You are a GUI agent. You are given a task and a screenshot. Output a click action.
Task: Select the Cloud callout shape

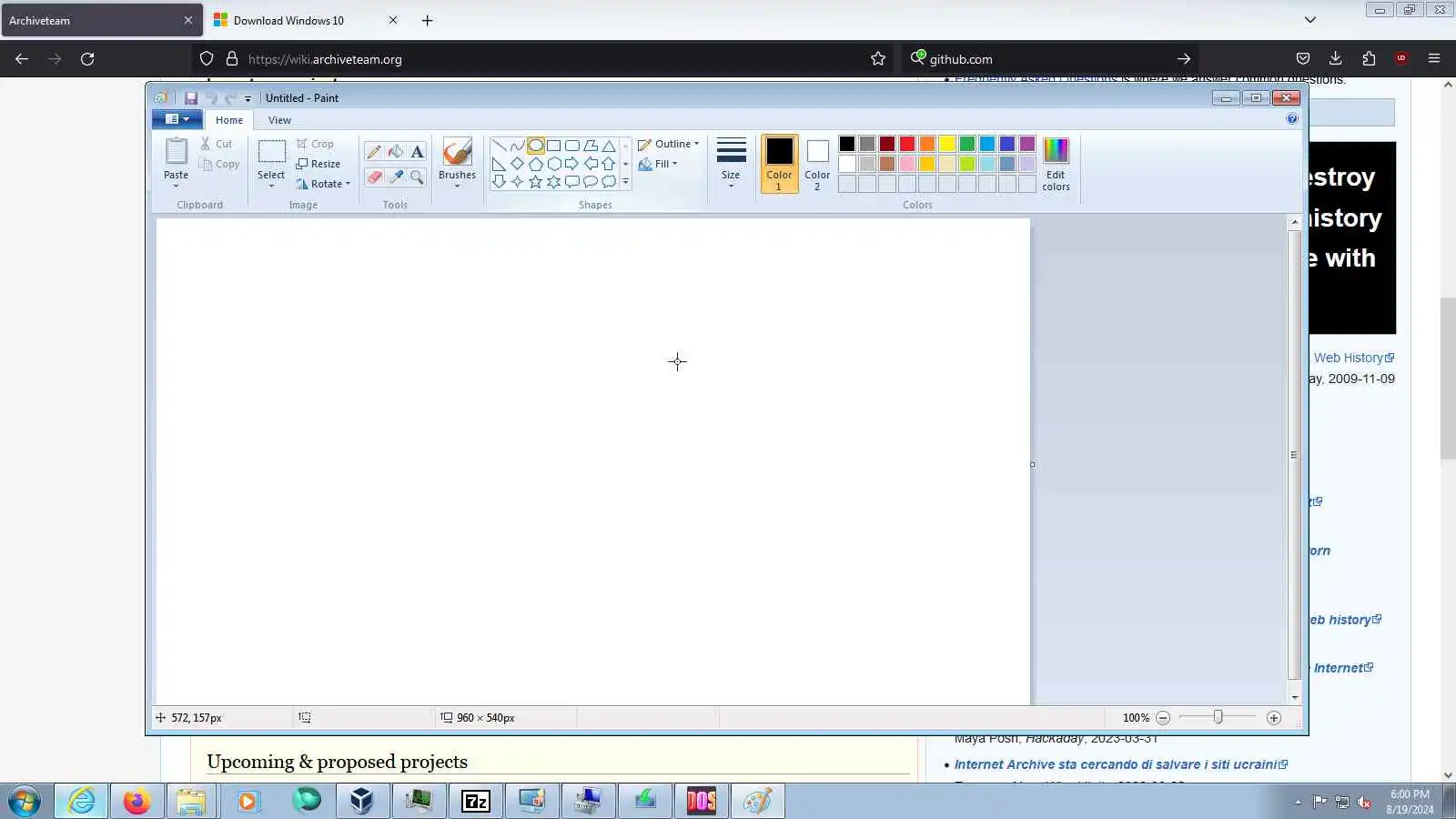pos(609,182)
